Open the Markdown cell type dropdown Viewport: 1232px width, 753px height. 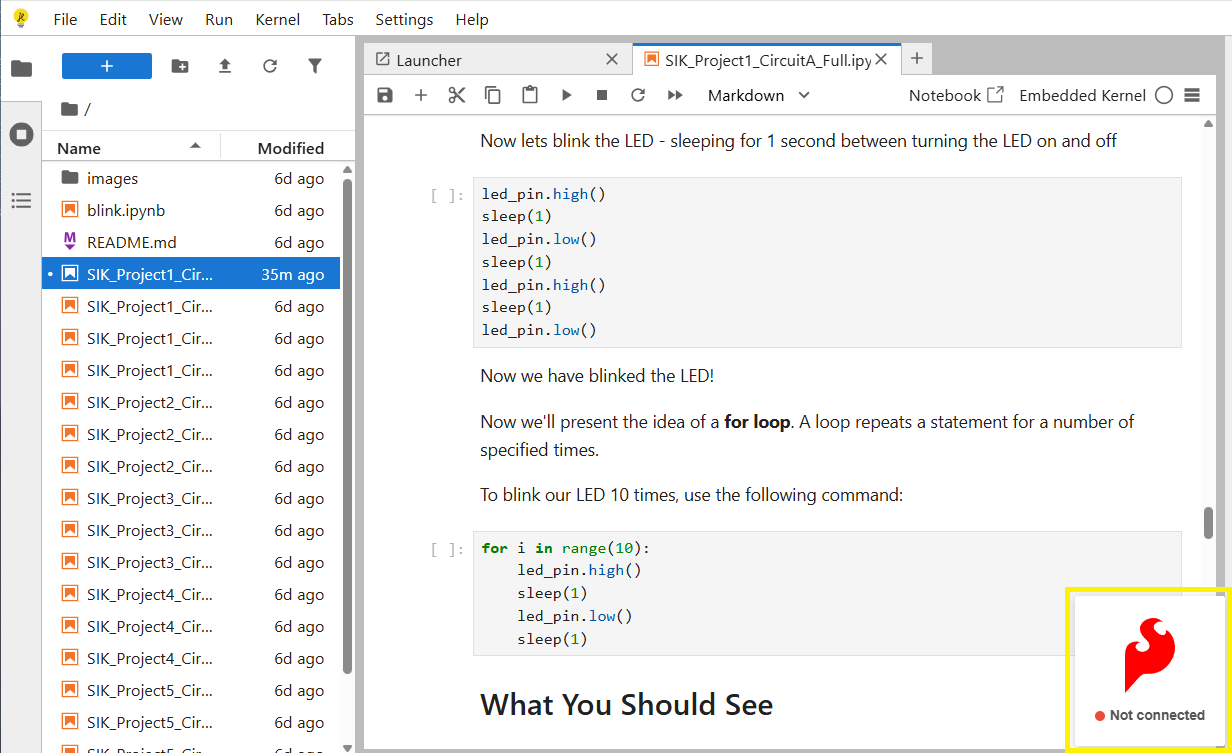click(x=758, y=95)
